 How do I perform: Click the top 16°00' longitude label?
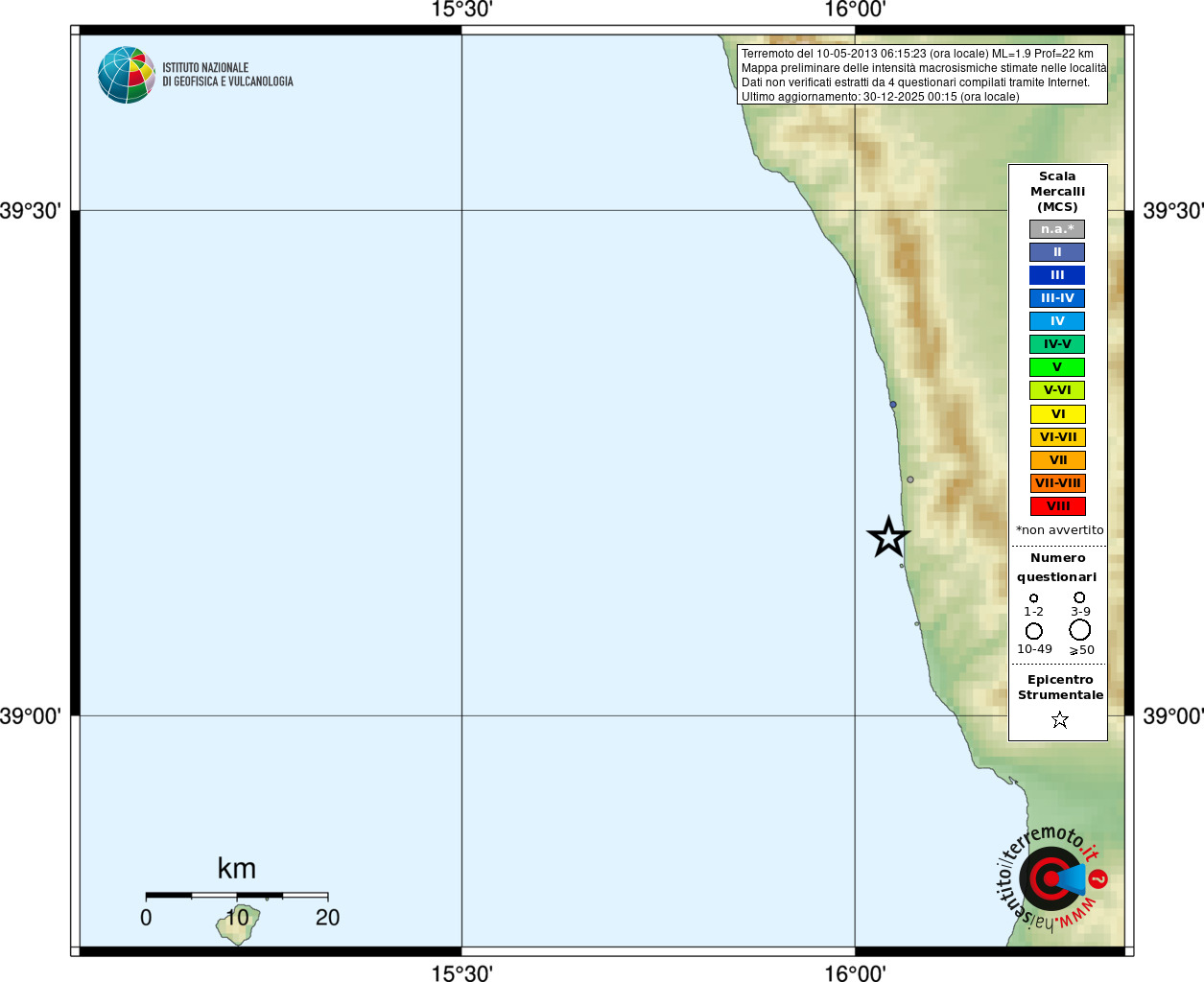(855, 10)
